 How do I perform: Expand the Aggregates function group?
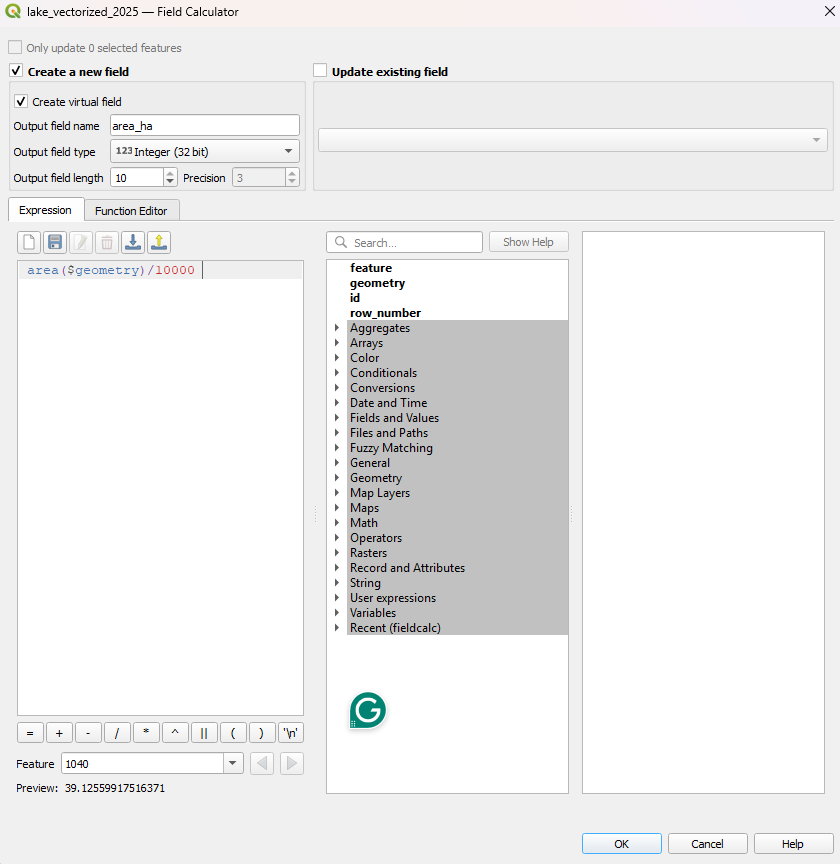[337, 328]
